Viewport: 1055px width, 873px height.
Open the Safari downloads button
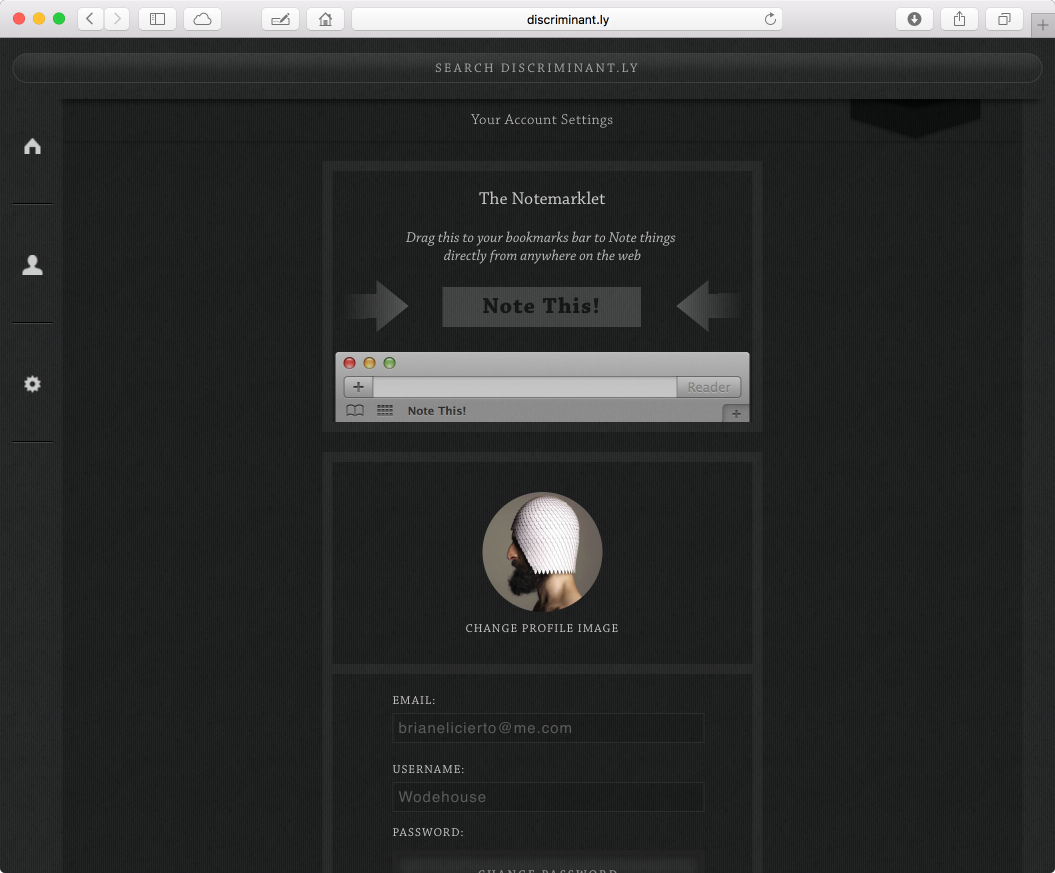tap(914, 19)
